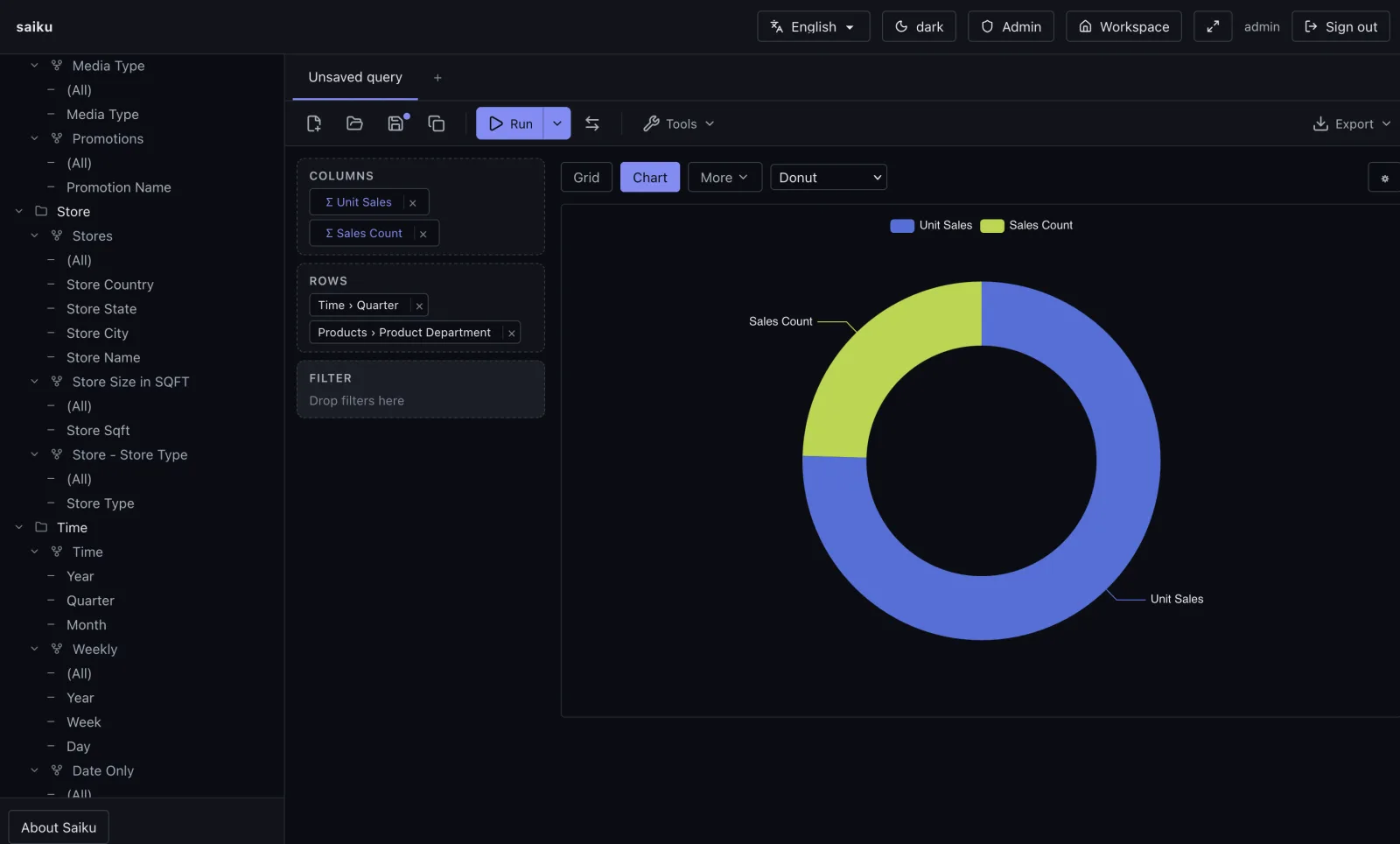
Task: Select Store Sqft level
Action: pyautogui.click(x=98, y=431)
